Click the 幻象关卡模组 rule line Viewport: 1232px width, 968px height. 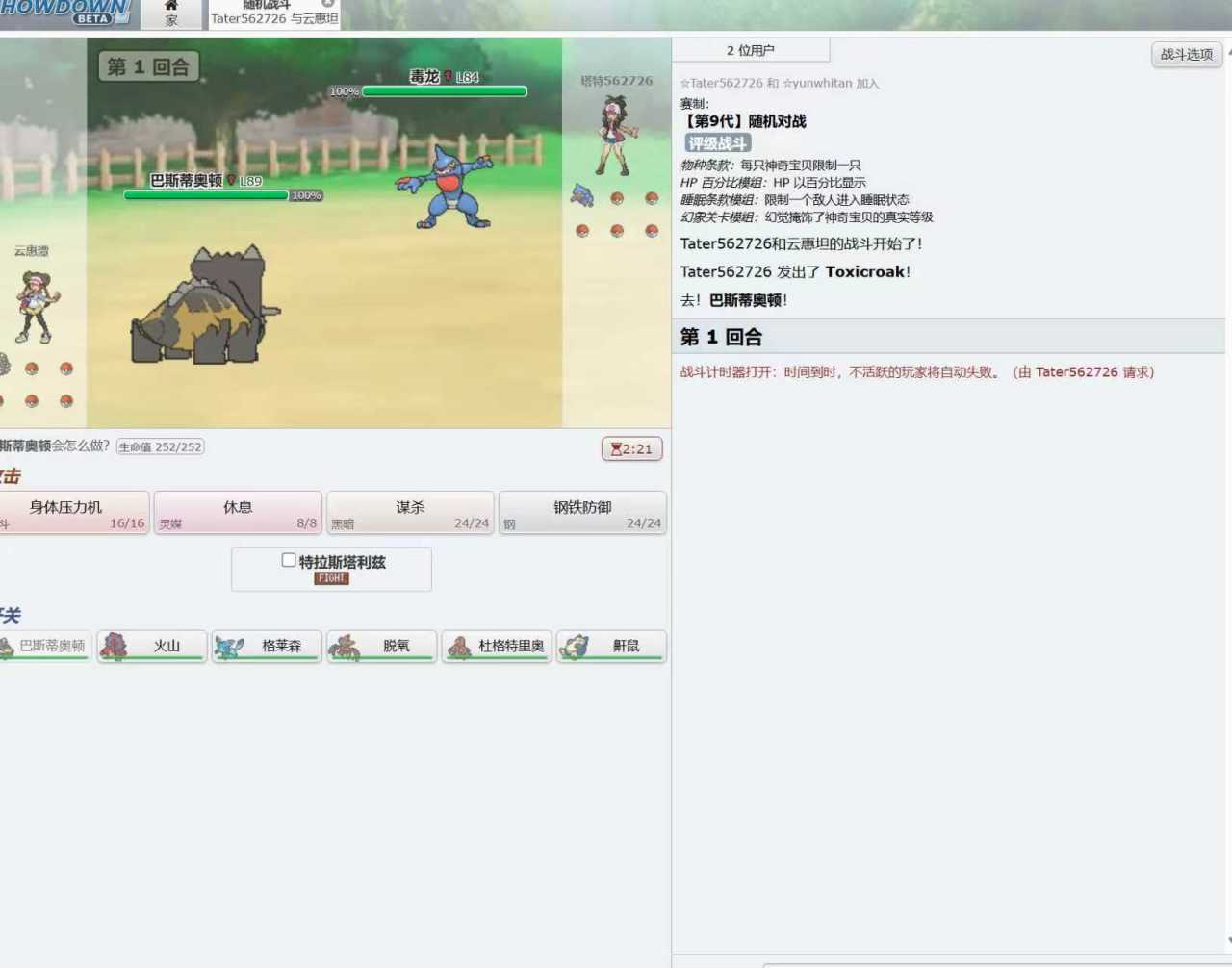coord(807,217)
